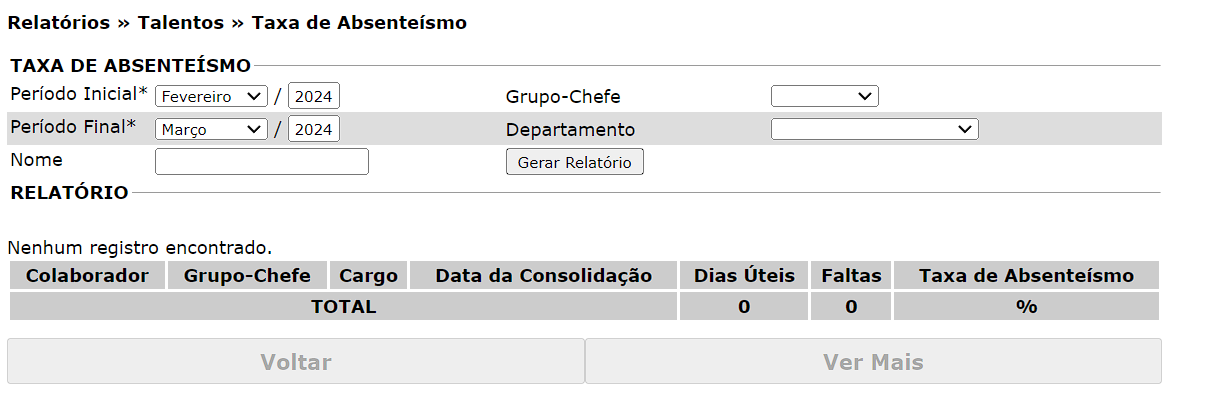The image size is (1217, 403).
Task: Expand the Grupo-Chefe dropdown
Action: (x=824, y=96)
